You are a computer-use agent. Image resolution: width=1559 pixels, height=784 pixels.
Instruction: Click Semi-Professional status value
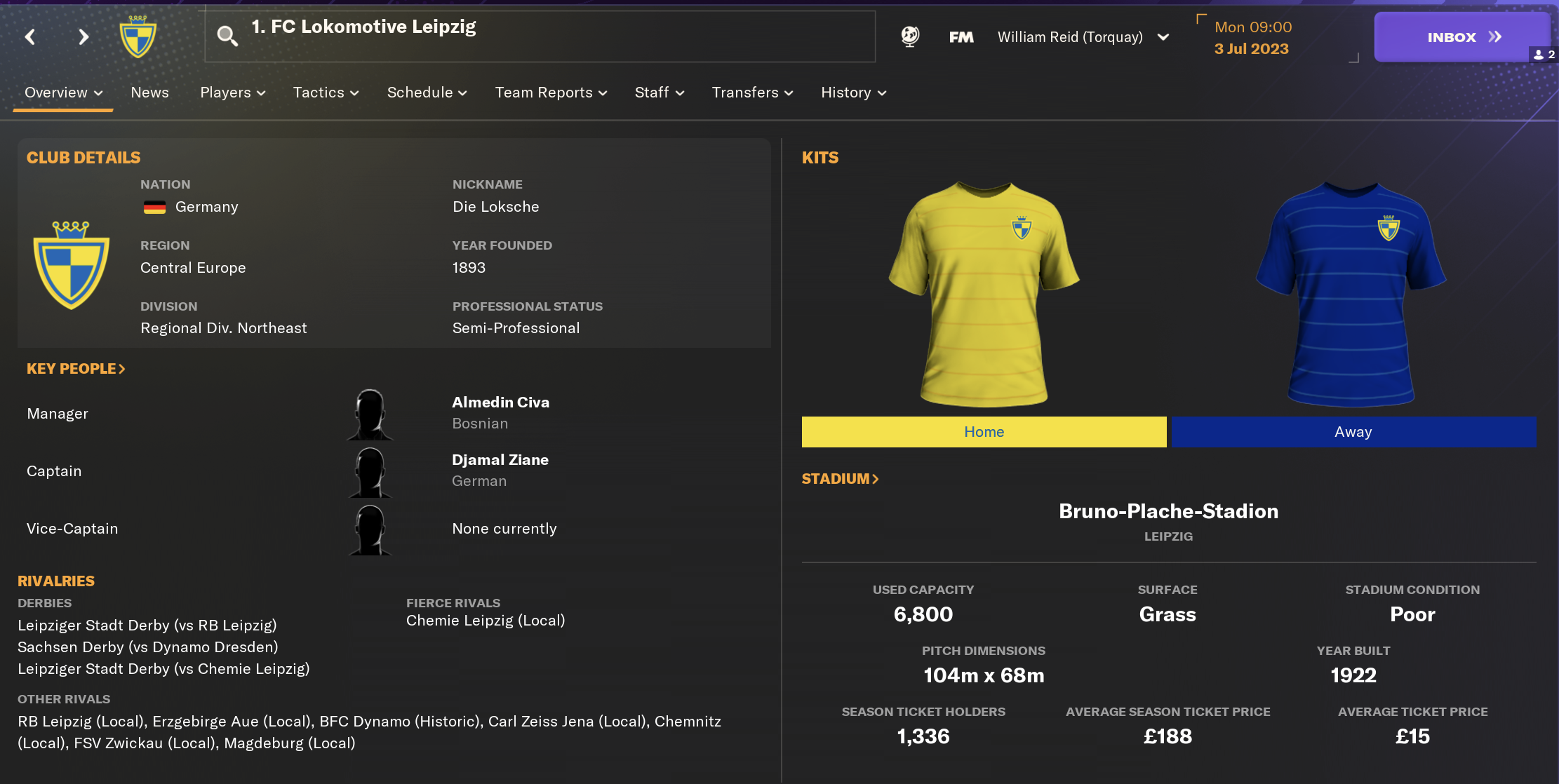click(x=516, y=328)
